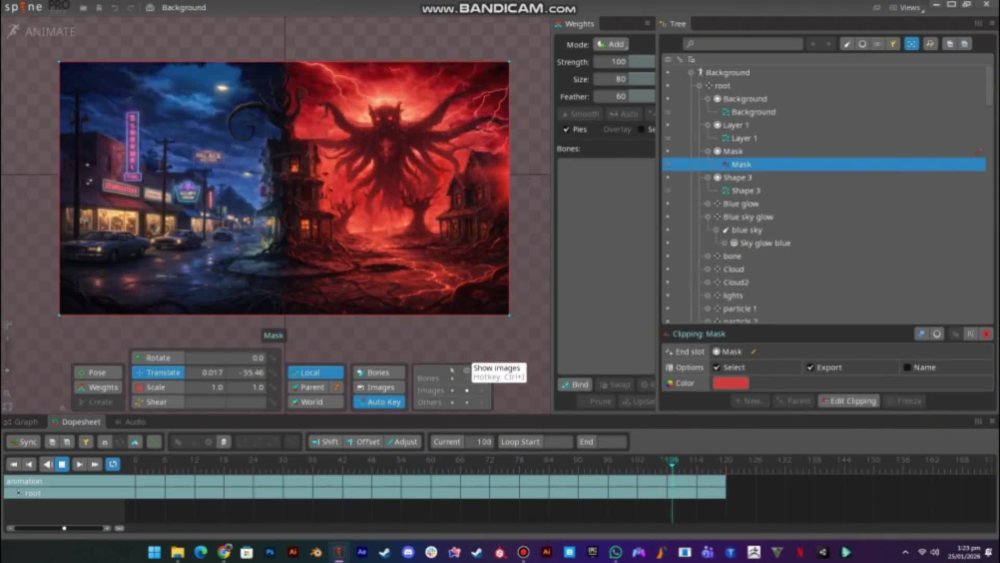Expand the lights bone node
This screenshot has width=1000, height=563.
pos(707,295)
